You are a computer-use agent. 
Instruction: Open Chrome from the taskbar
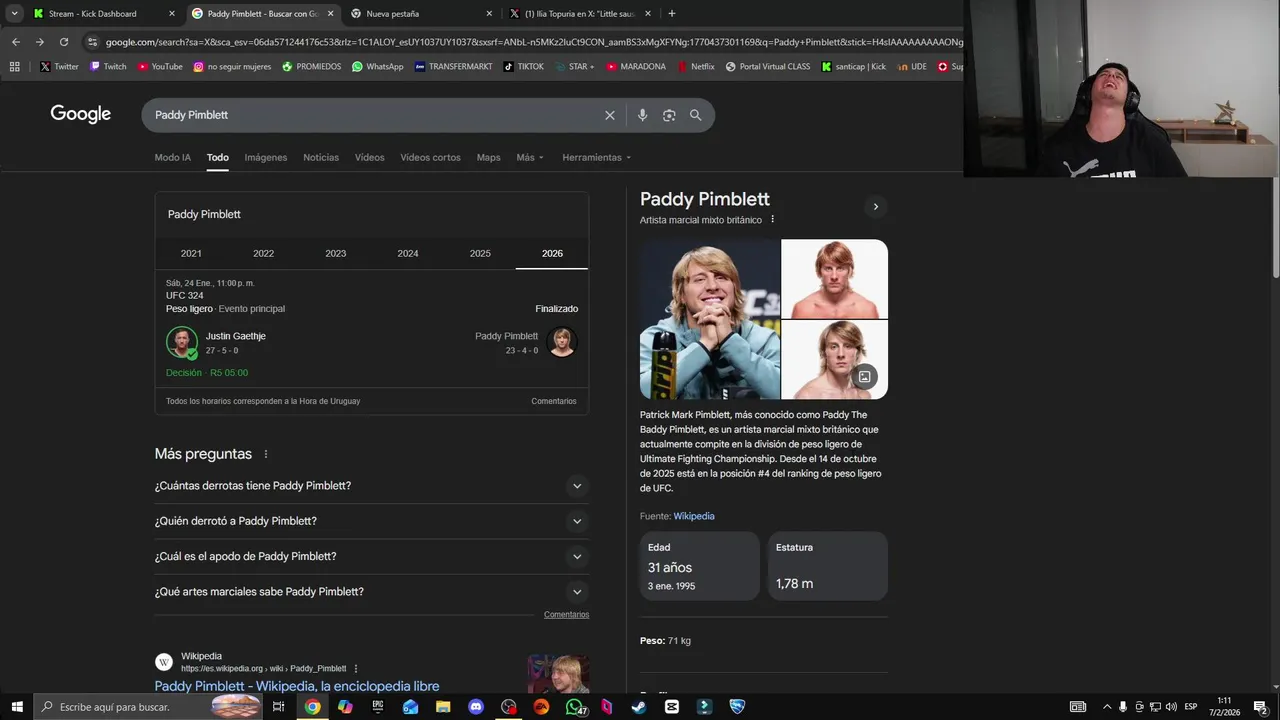point(312,707)
